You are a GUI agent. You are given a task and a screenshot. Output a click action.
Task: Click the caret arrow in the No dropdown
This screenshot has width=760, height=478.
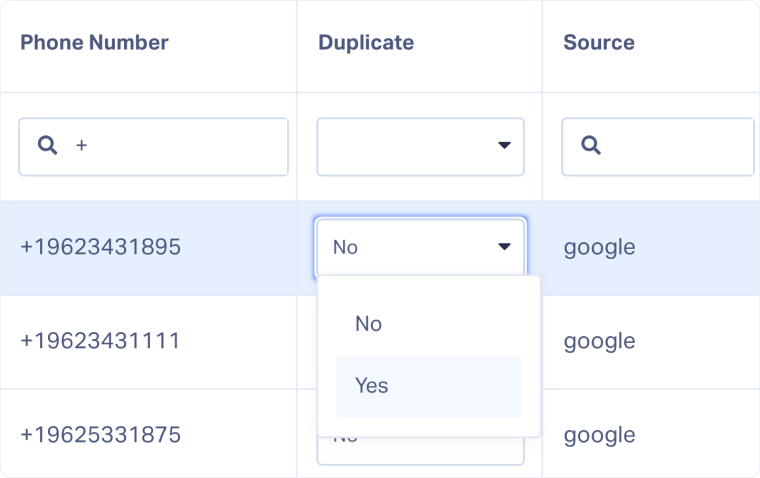point(504,247)
